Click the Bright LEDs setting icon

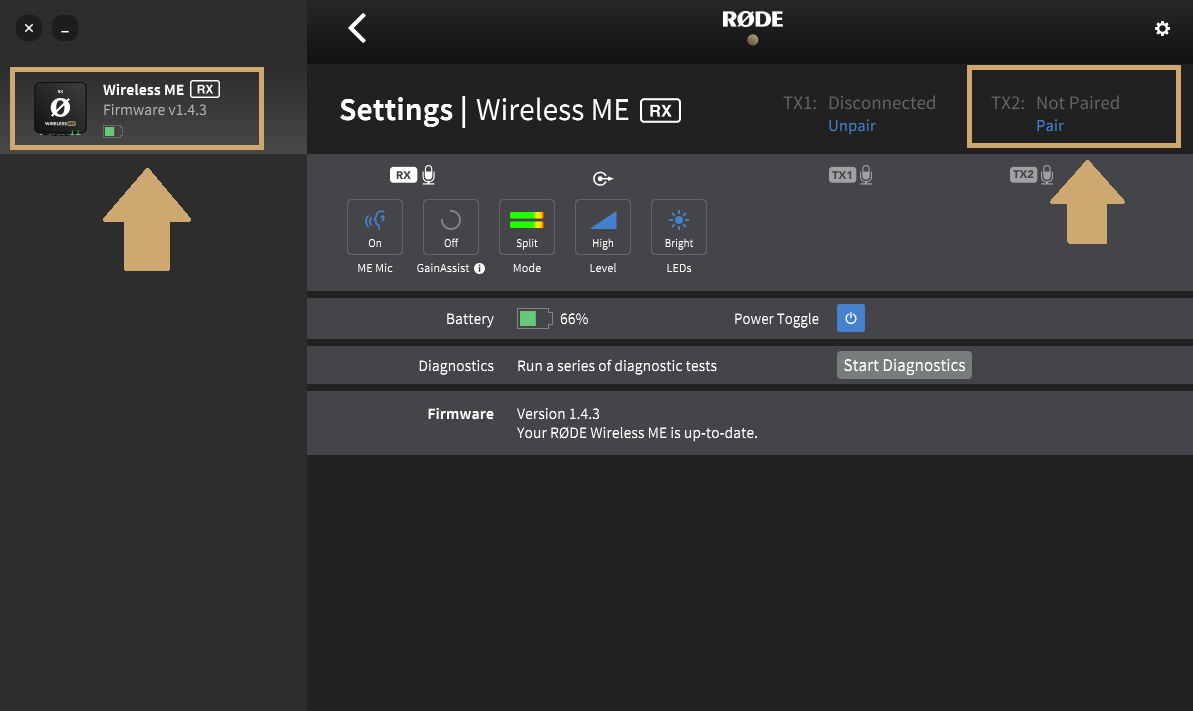(678, 227)
